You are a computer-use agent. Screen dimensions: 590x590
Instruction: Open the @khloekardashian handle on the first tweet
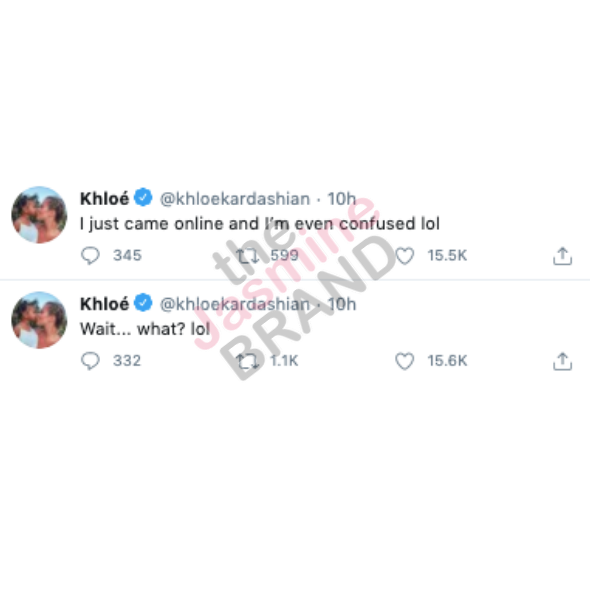point(235,199)
